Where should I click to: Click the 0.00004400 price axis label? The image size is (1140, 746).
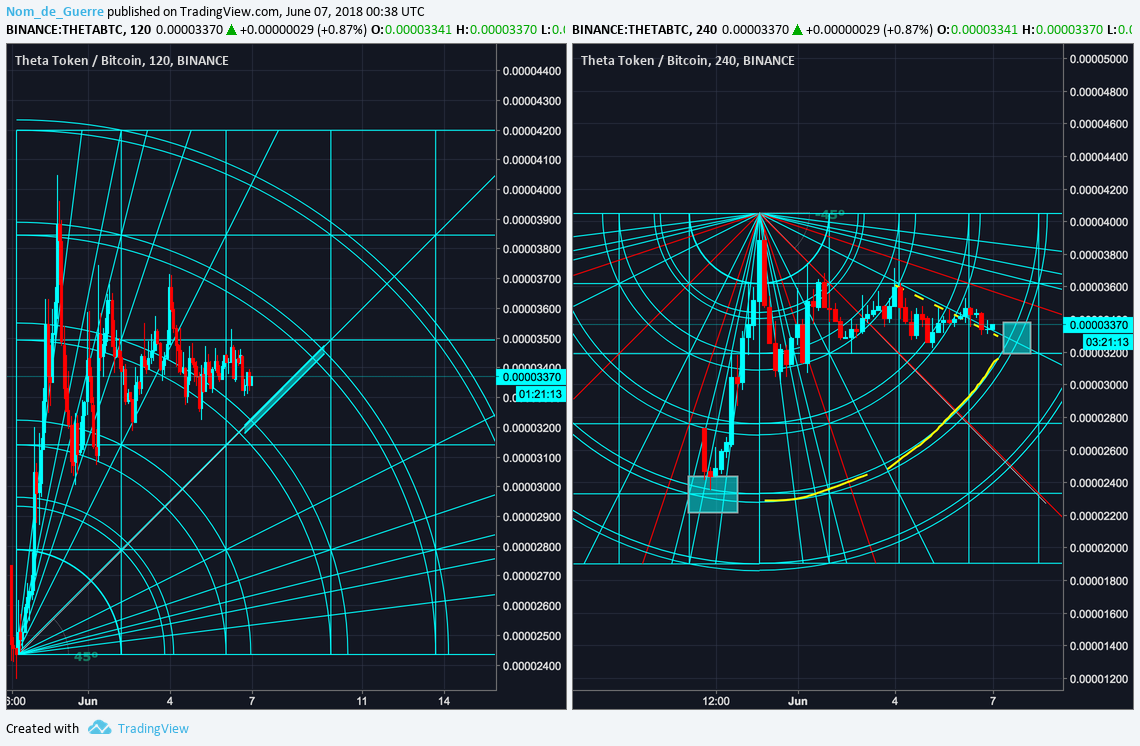531,71
